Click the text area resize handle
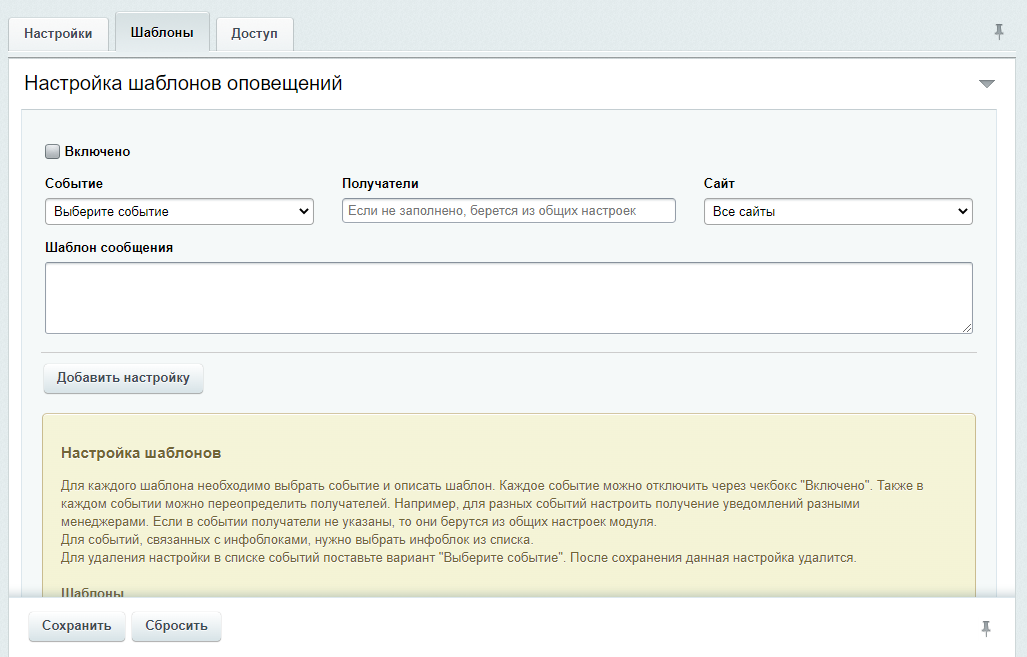This screenshot has height=657, width=1027. (967, 327)
